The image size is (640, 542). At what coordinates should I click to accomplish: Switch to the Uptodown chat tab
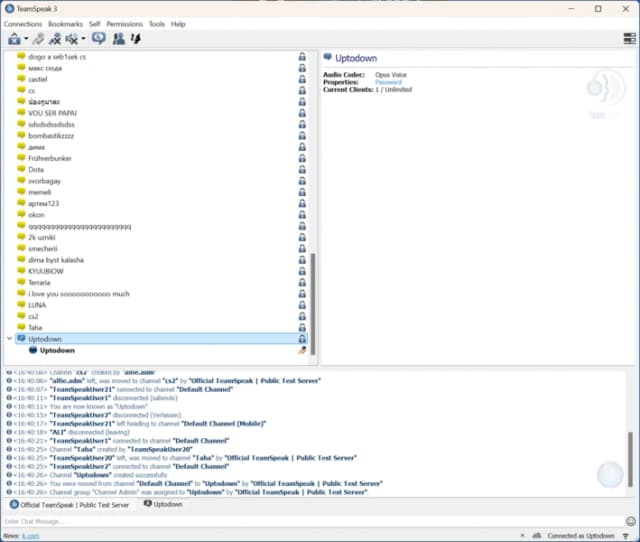point(163,504)
